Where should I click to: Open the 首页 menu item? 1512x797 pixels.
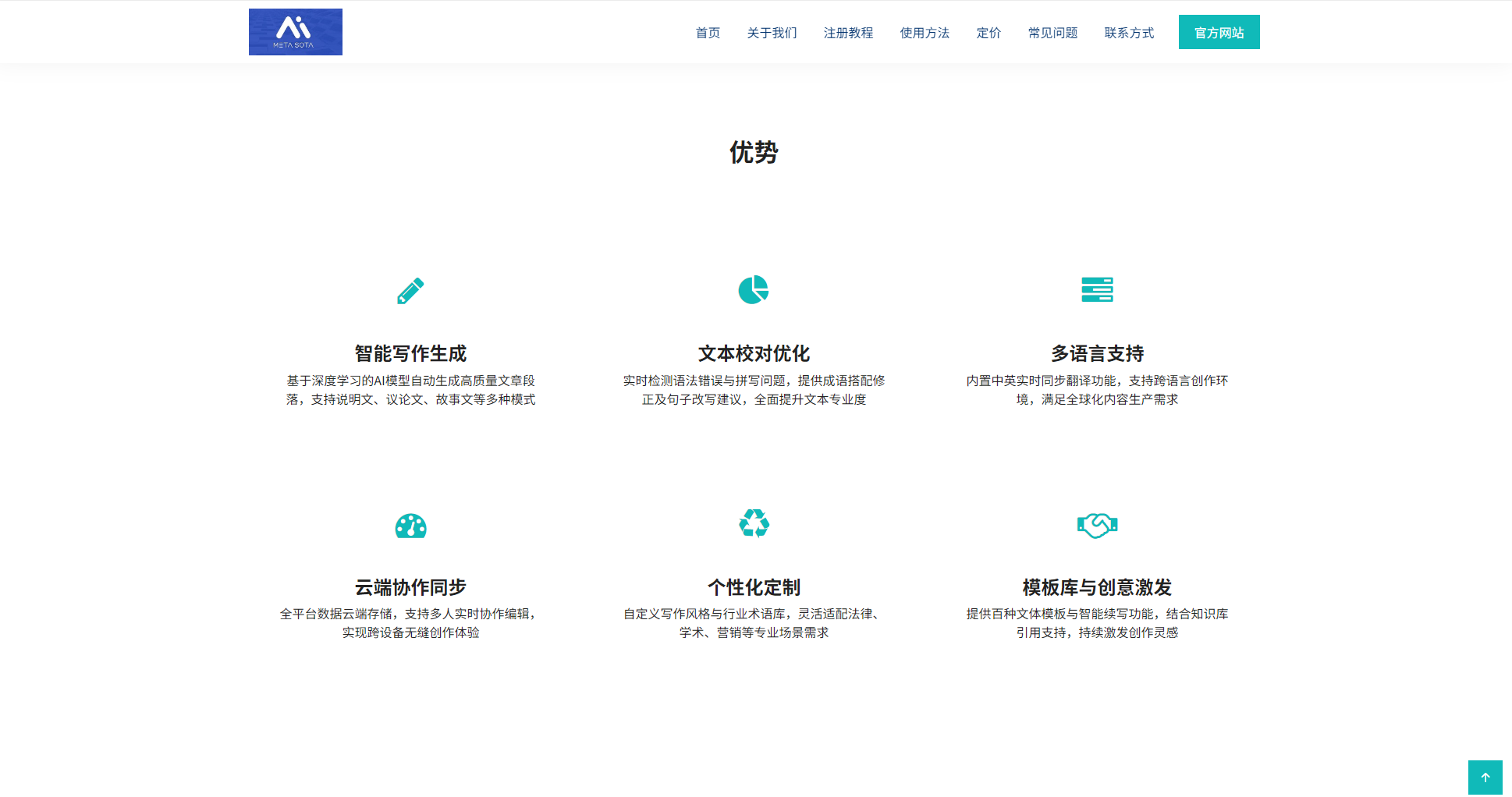(x=707, y=33)
